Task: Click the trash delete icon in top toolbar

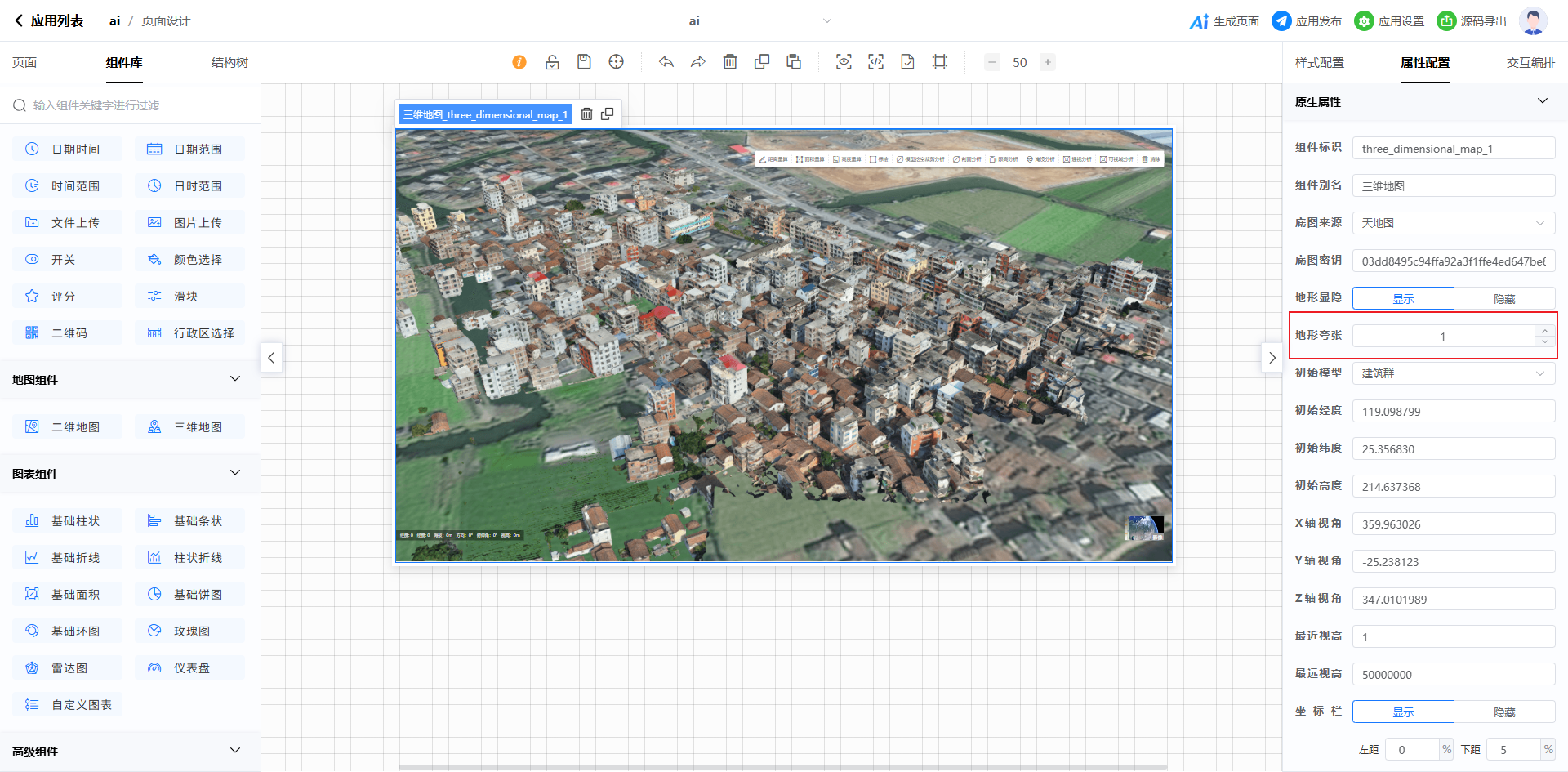Action: [730, 62]
